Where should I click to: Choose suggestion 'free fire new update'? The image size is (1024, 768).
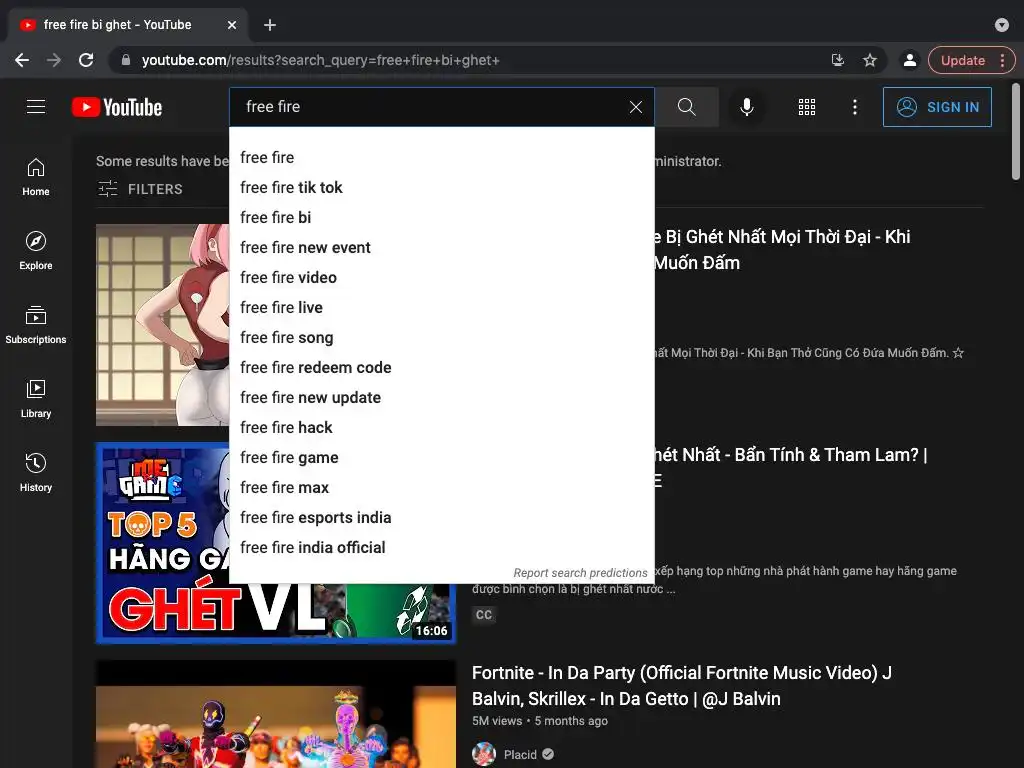point(442,398)
